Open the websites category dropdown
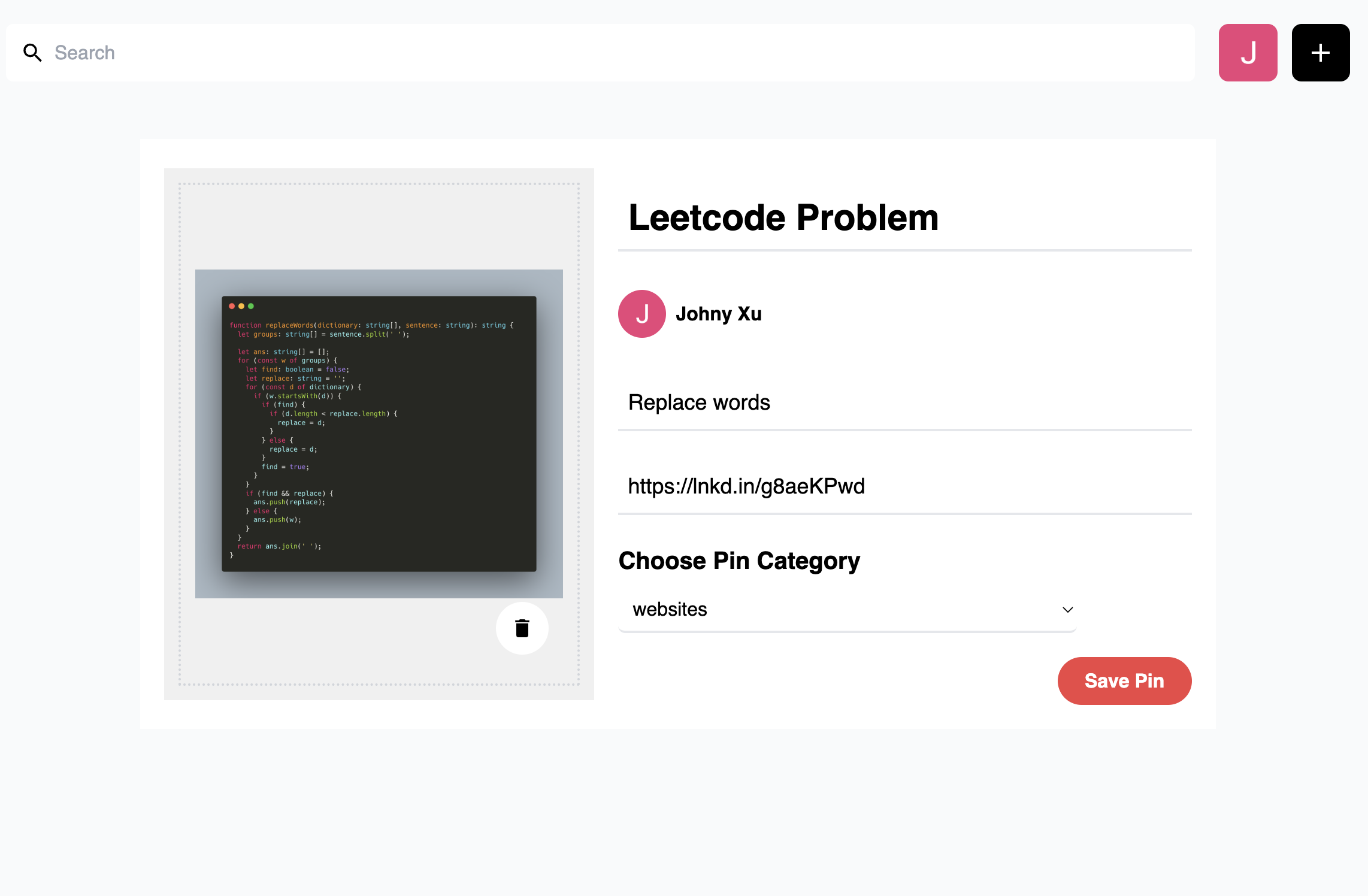This screenshot has height=896, width=1368. pos(839,610)
